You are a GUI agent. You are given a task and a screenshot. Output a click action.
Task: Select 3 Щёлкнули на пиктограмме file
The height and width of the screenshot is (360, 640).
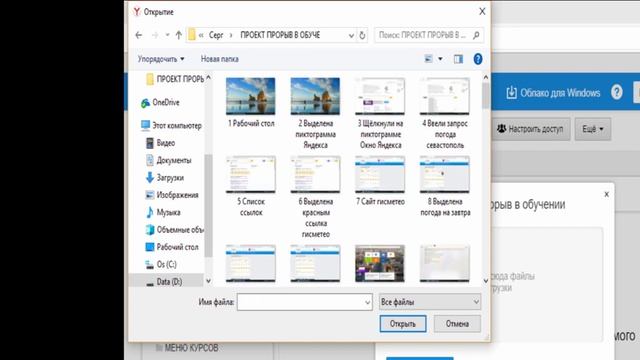pos(380,113)
